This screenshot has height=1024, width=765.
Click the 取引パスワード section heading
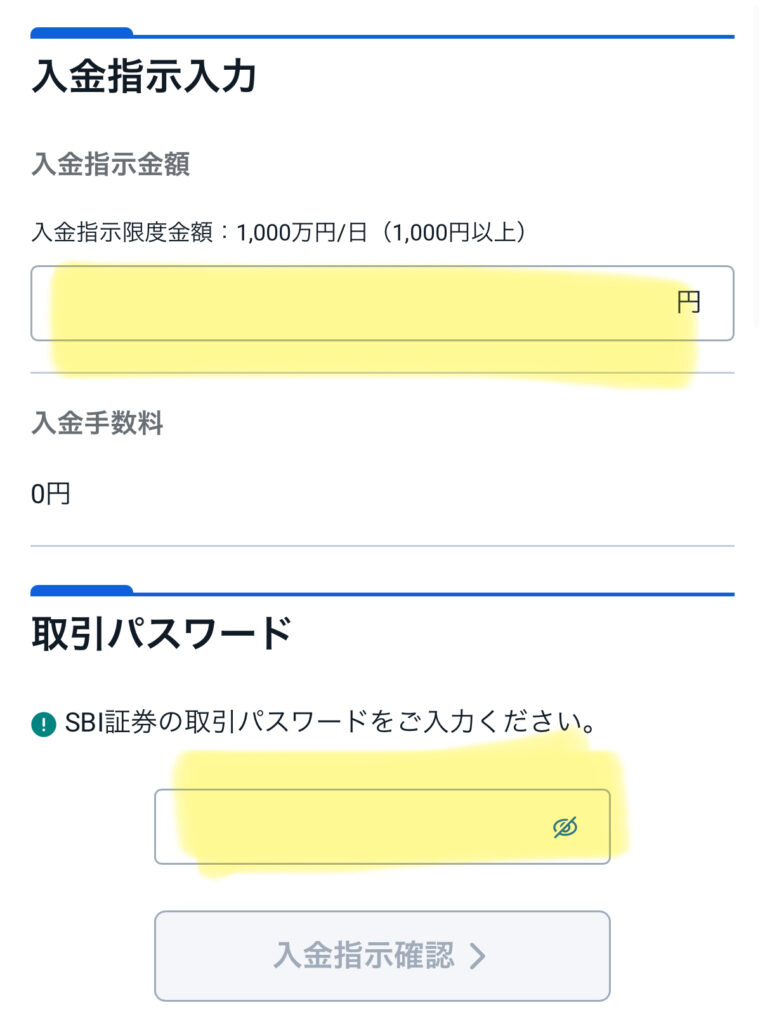tap(161, 633)
